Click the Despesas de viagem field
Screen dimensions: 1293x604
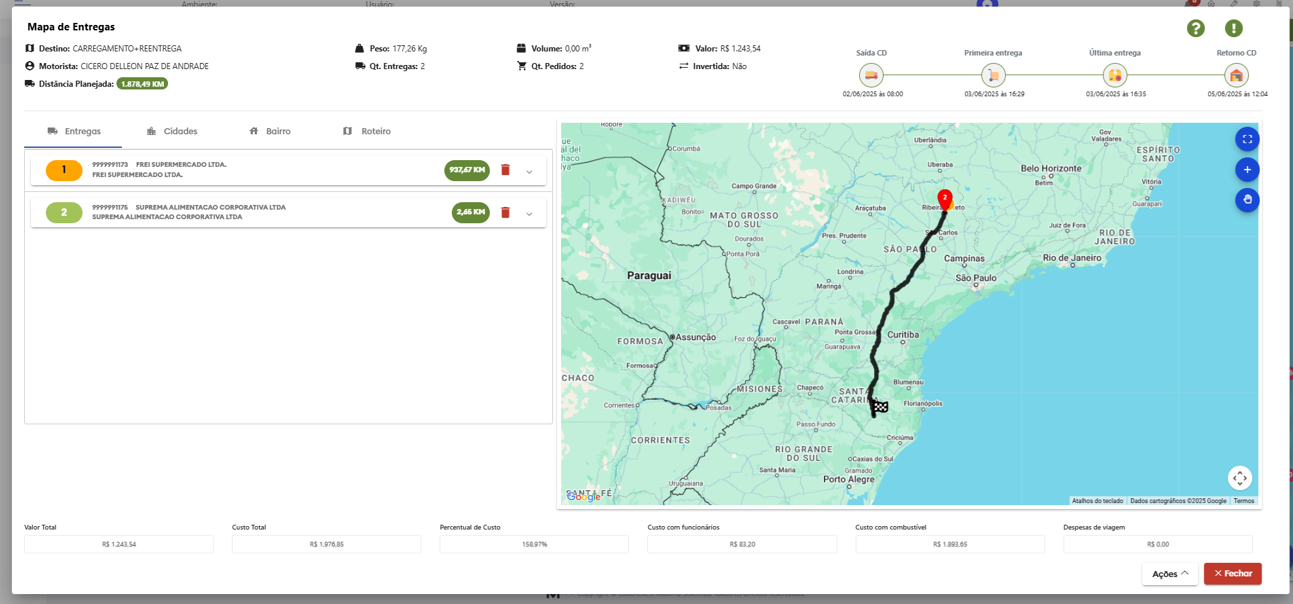coord(1158,544)
